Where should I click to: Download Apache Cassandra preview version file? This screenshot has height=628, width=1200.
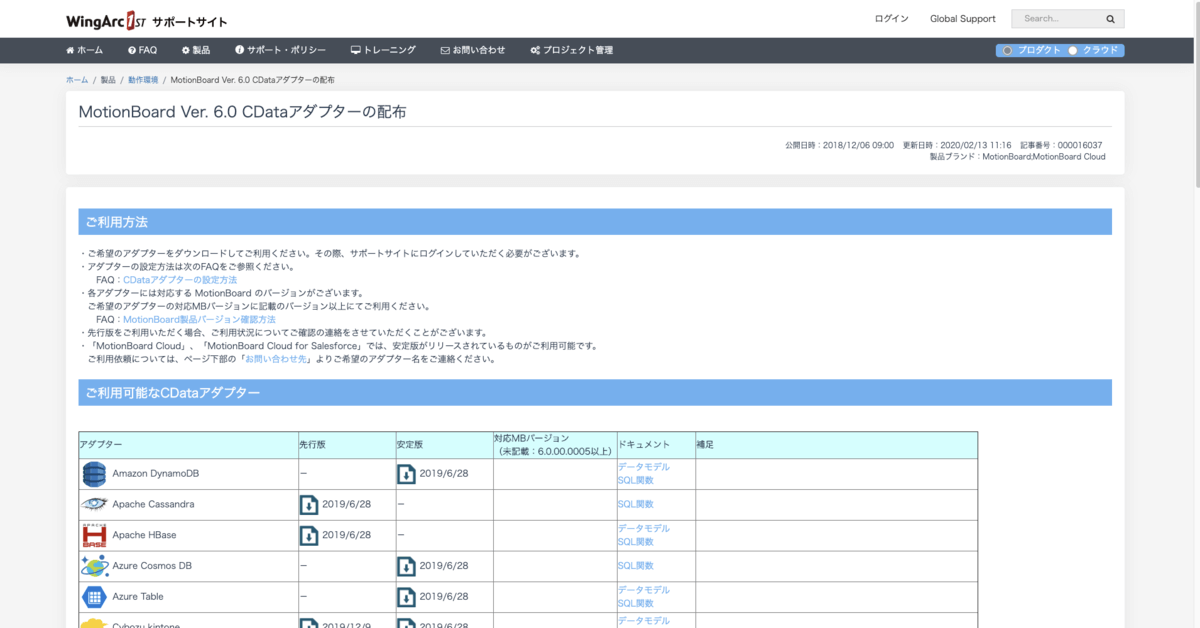(309, 504)
